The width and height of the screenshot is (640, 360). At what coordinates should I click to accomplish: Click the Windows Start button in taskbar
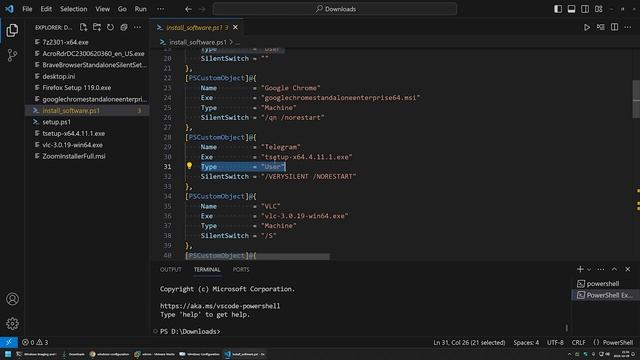[x=8, y=354]
